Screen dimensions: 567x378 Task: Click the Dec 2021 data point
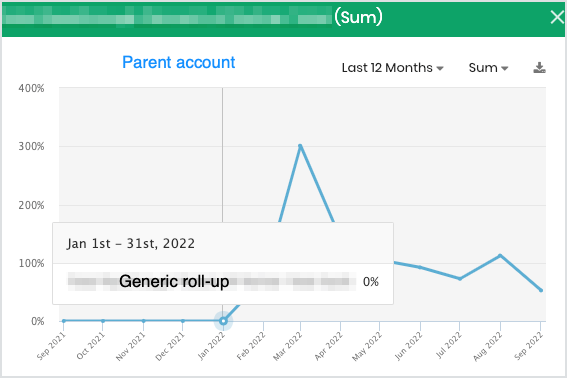(183, 321)
